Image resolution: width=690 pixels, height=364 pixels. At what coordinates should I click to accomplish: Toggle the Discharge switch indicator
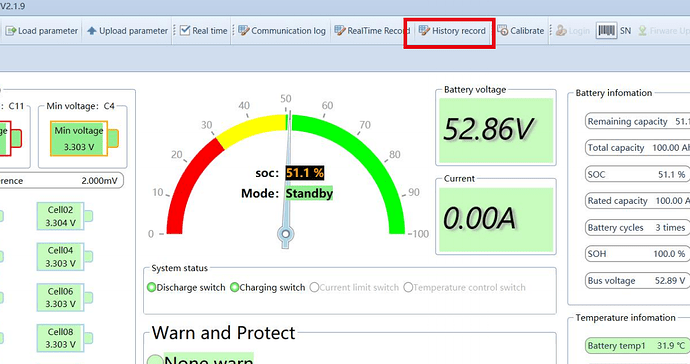[151, 287]
